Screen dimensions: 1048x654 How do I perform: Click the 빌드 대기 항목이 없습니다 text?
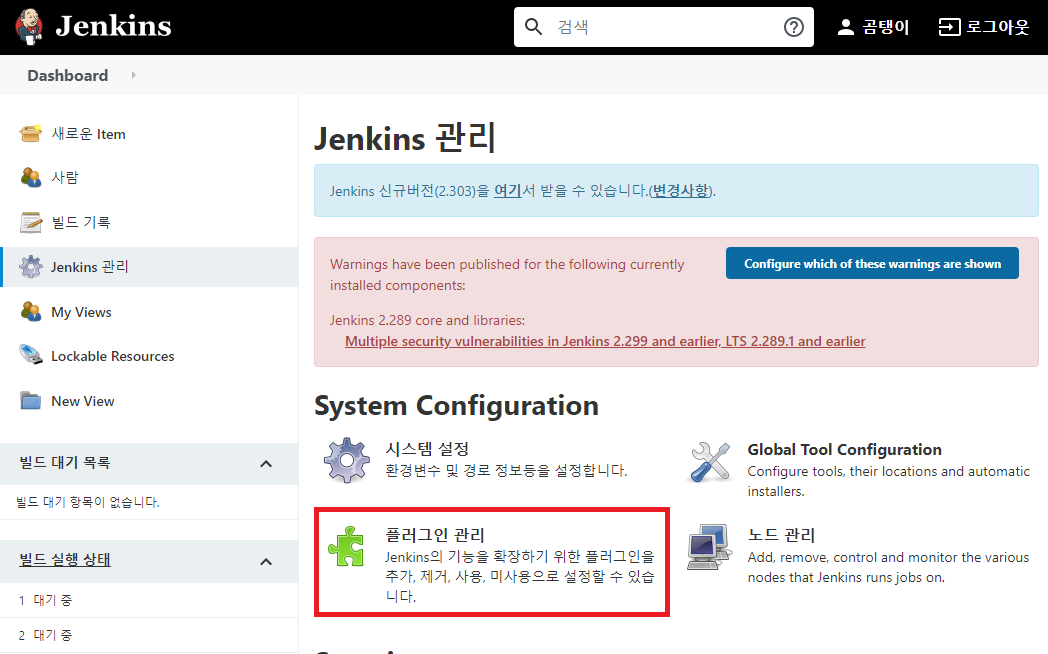pyautogui.click(x=88, y=502)
